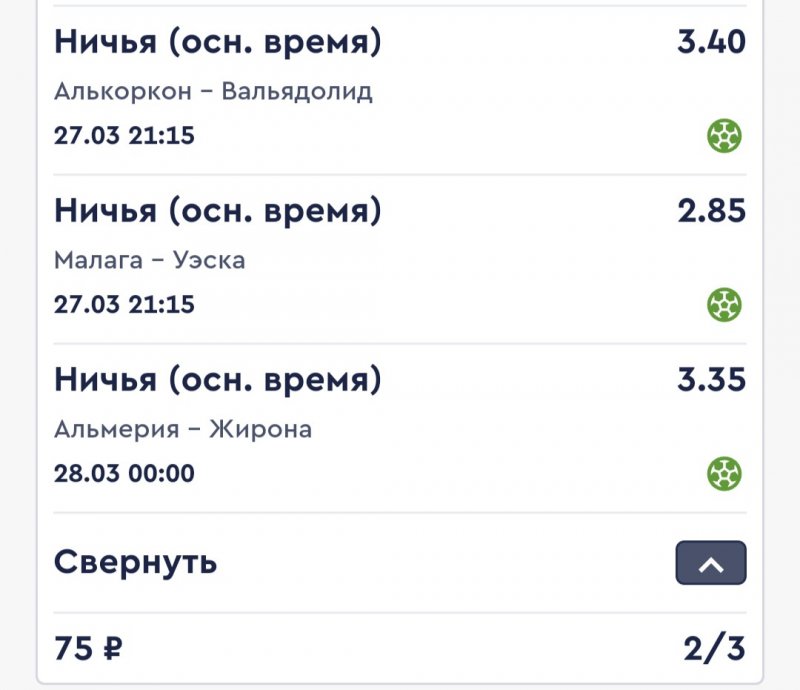Image resolution: width=800 pixels, height=690 pixels.
Task: Click the 28.03 00:00 match time
Action: pos(124,472)
